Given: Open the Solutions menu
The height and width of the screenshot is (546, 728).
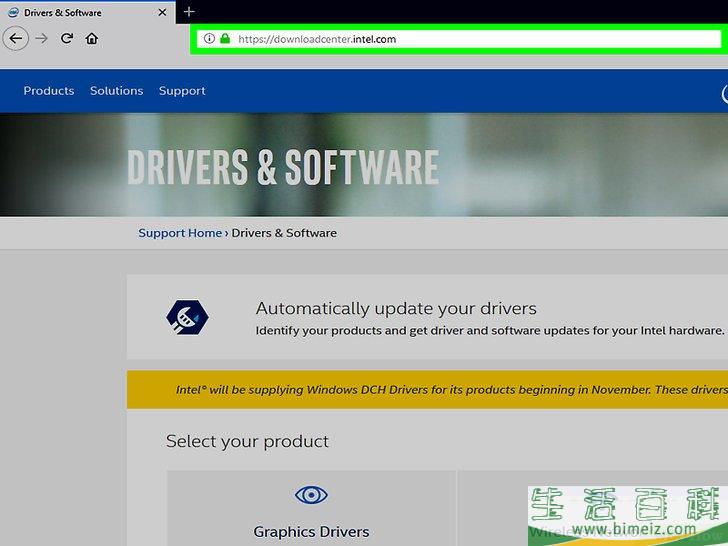Looking at the screenshot, I should tap(117, 91).
